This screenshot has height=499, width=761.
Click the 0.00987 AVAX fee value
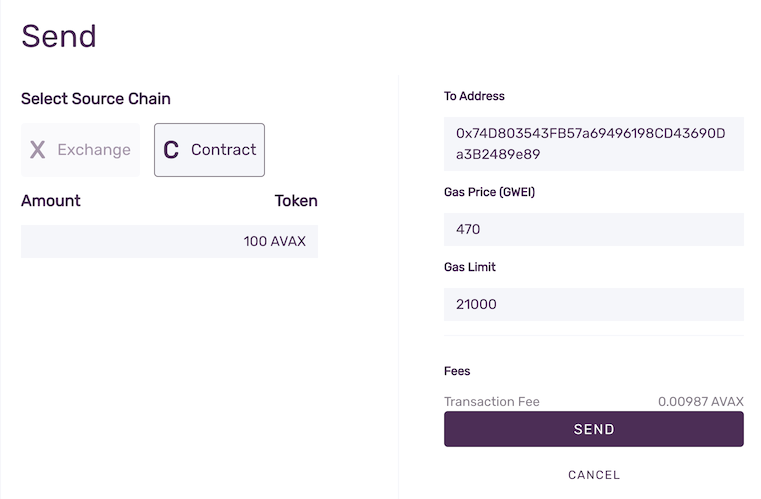[x=700, y=401]
